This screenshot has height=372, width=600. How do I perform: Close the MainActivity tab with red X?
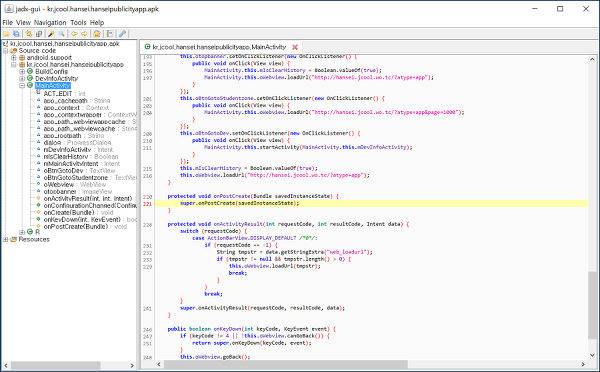click(295, 47)
